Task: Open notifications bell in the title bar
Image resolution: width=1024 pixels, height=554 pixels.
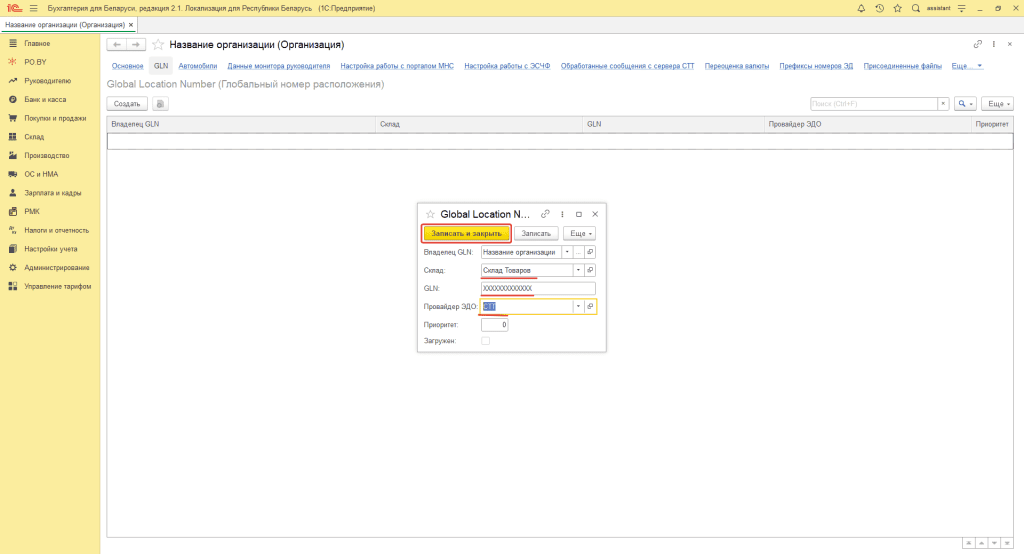Action: pos(862,8)
